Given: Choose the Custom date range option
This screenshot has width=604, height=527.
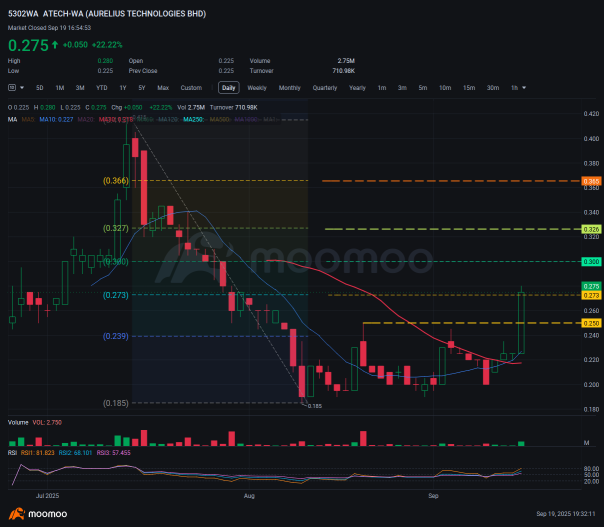Looking at the screenshot, I should click(x=191, y=88).
